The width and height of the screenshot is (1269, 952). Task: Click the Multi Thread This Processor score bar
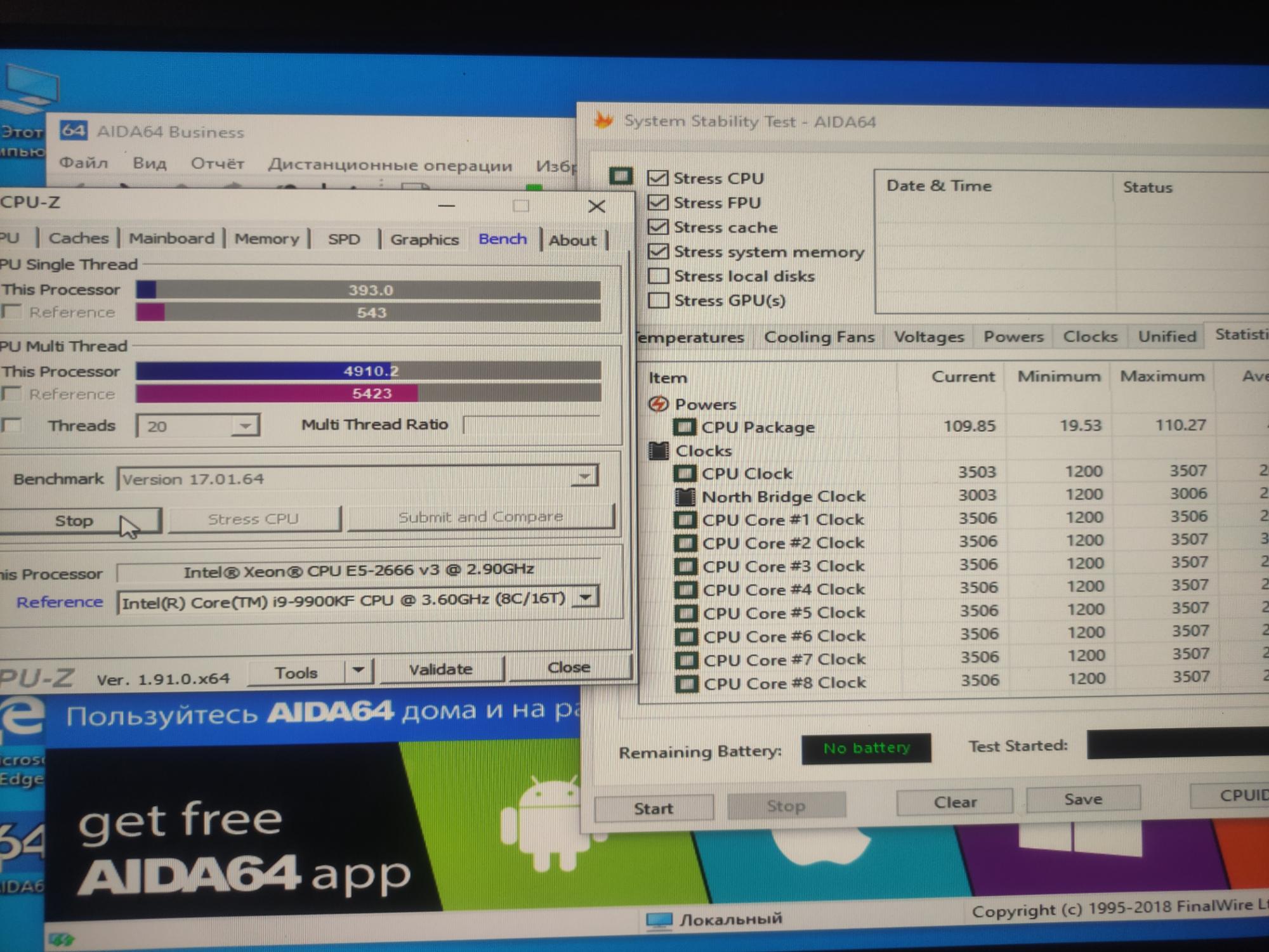(368, 371)
